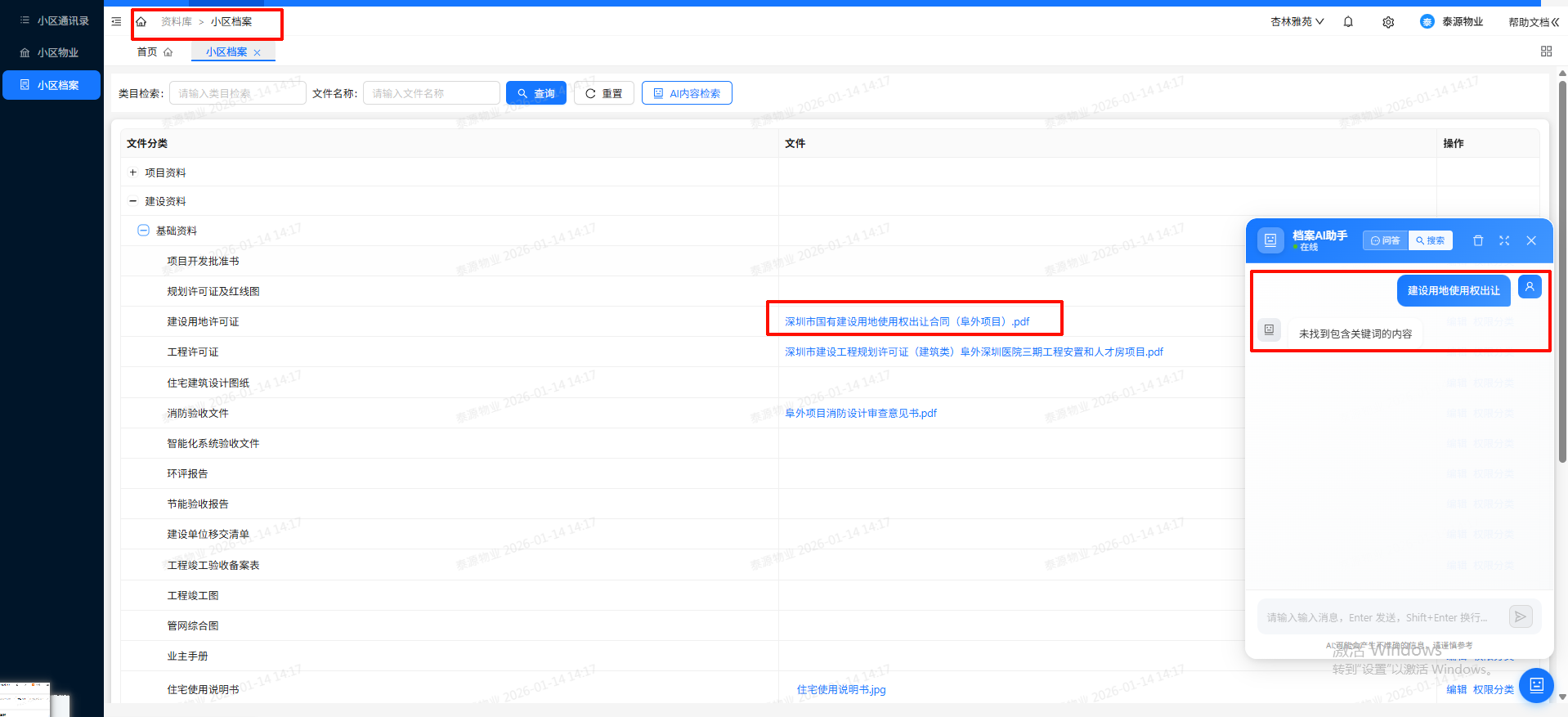
Task: Open the 杏林雅苑 community dropdown
Action: (x=1297, y=22)
